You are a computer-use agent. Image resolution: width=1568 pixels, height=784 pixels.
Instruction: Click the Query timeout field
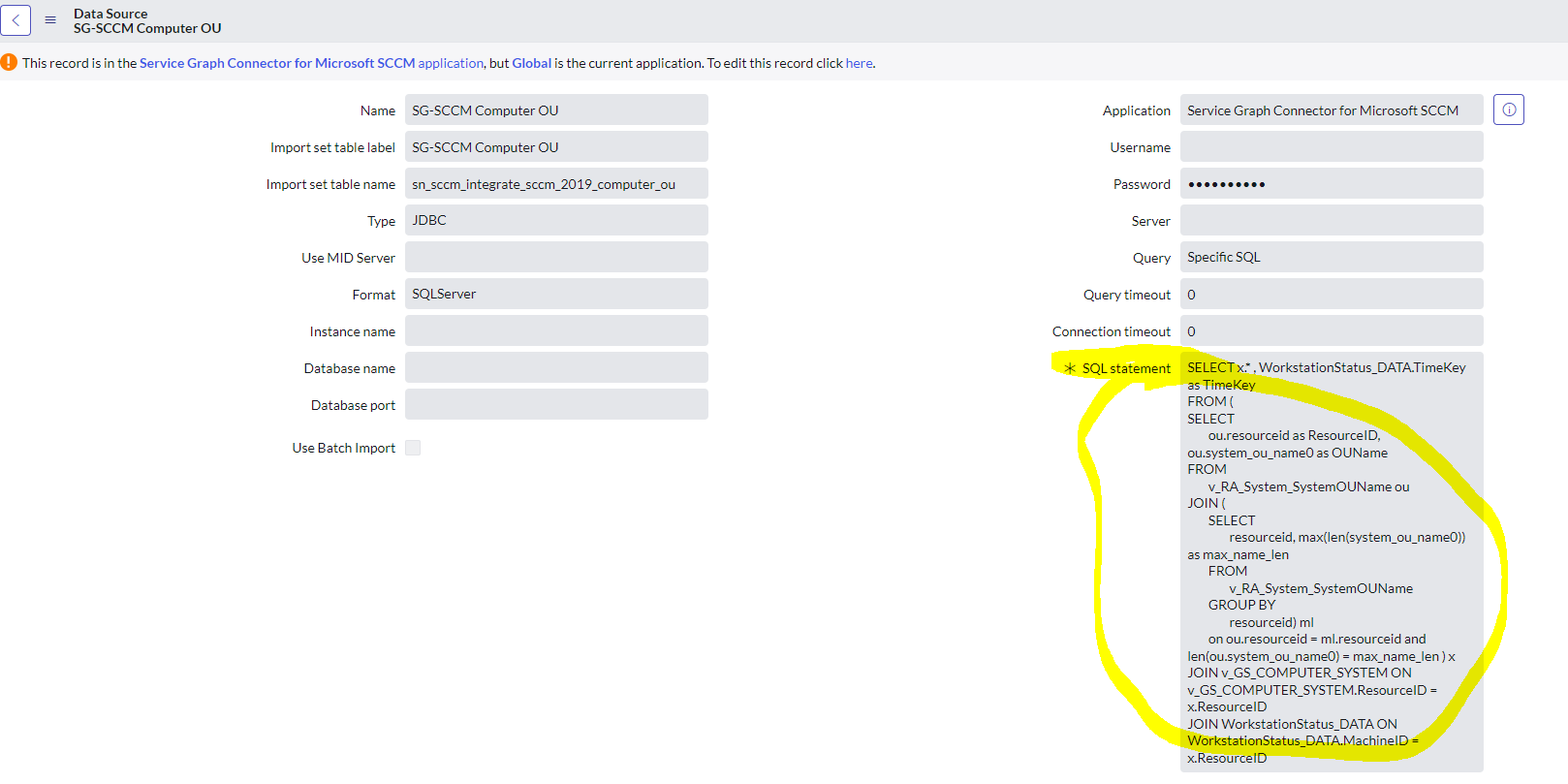click(1332, 294)
